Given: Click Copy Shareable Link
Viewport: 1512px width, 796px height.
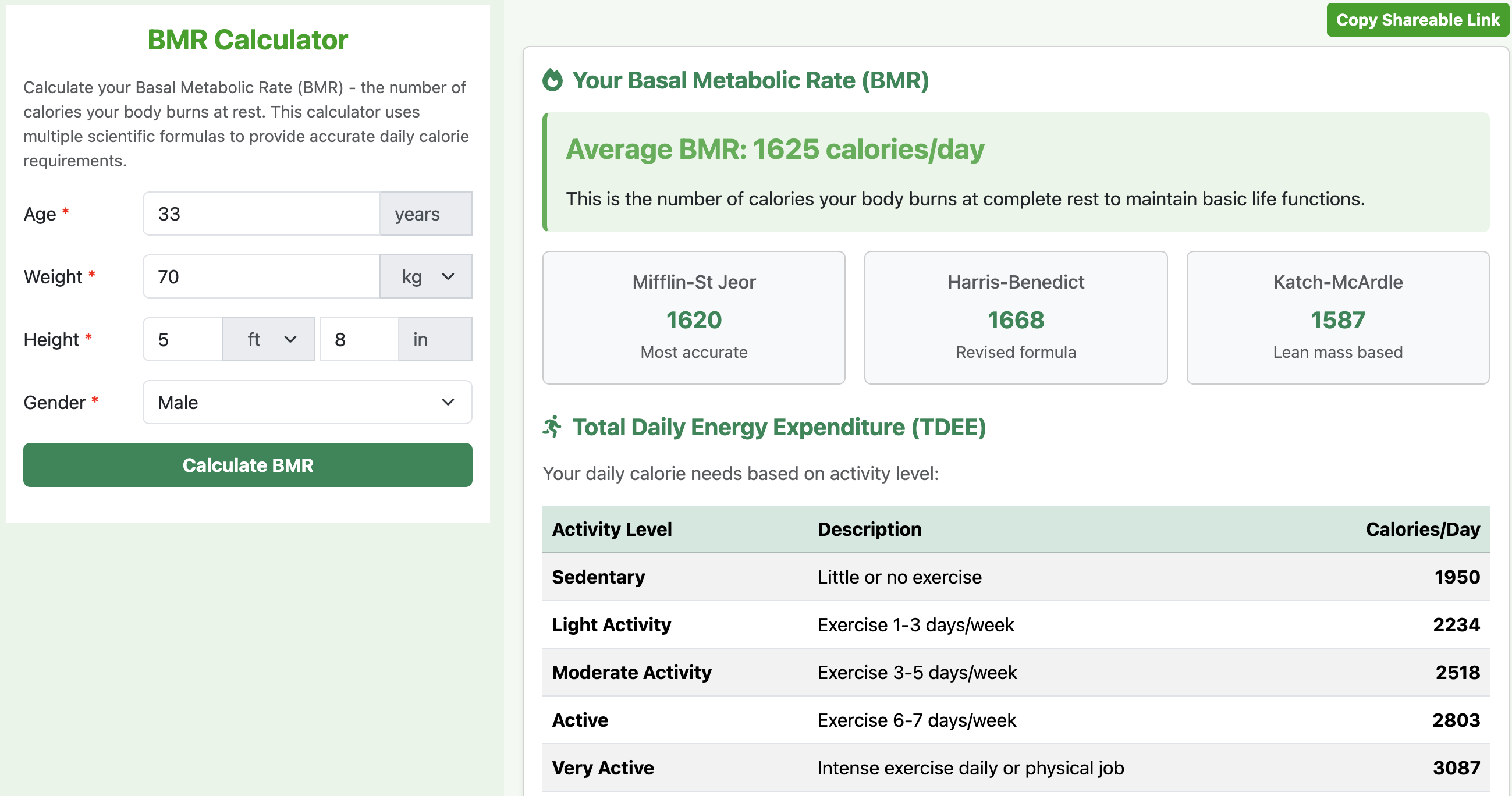Looking at the screenshot, I should point(1417,19).
